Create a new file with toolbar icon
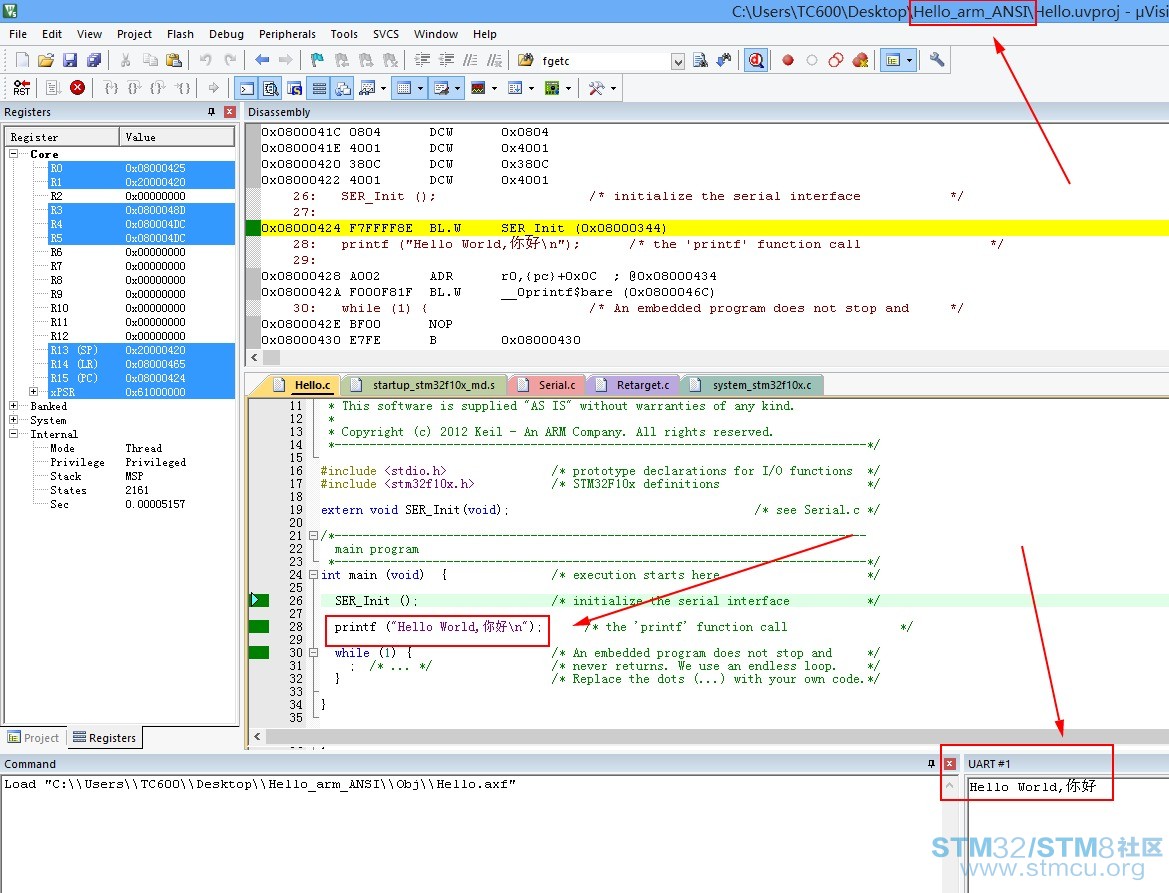This screenshot has height=893, width=1169. 22,60
